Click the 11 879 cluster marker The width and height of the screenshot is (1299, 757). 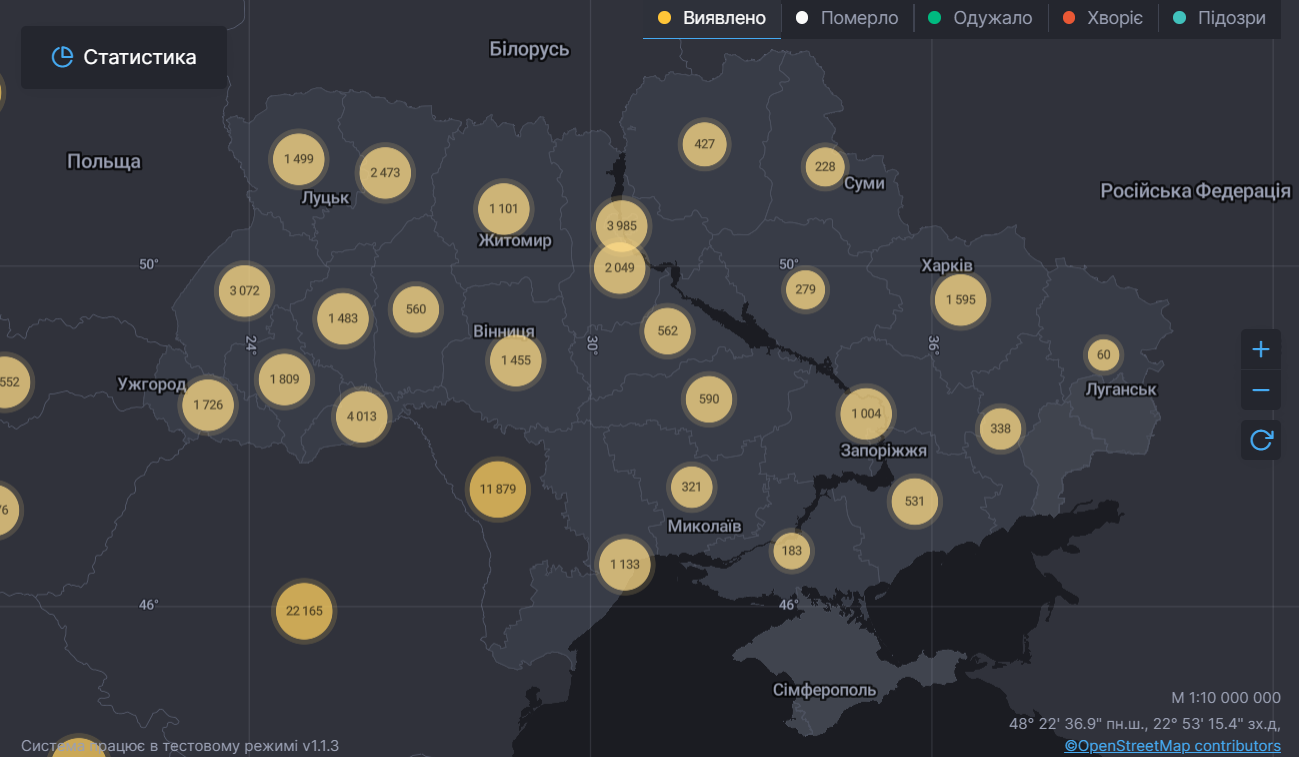pyautogui.click(x=498, y=489)
